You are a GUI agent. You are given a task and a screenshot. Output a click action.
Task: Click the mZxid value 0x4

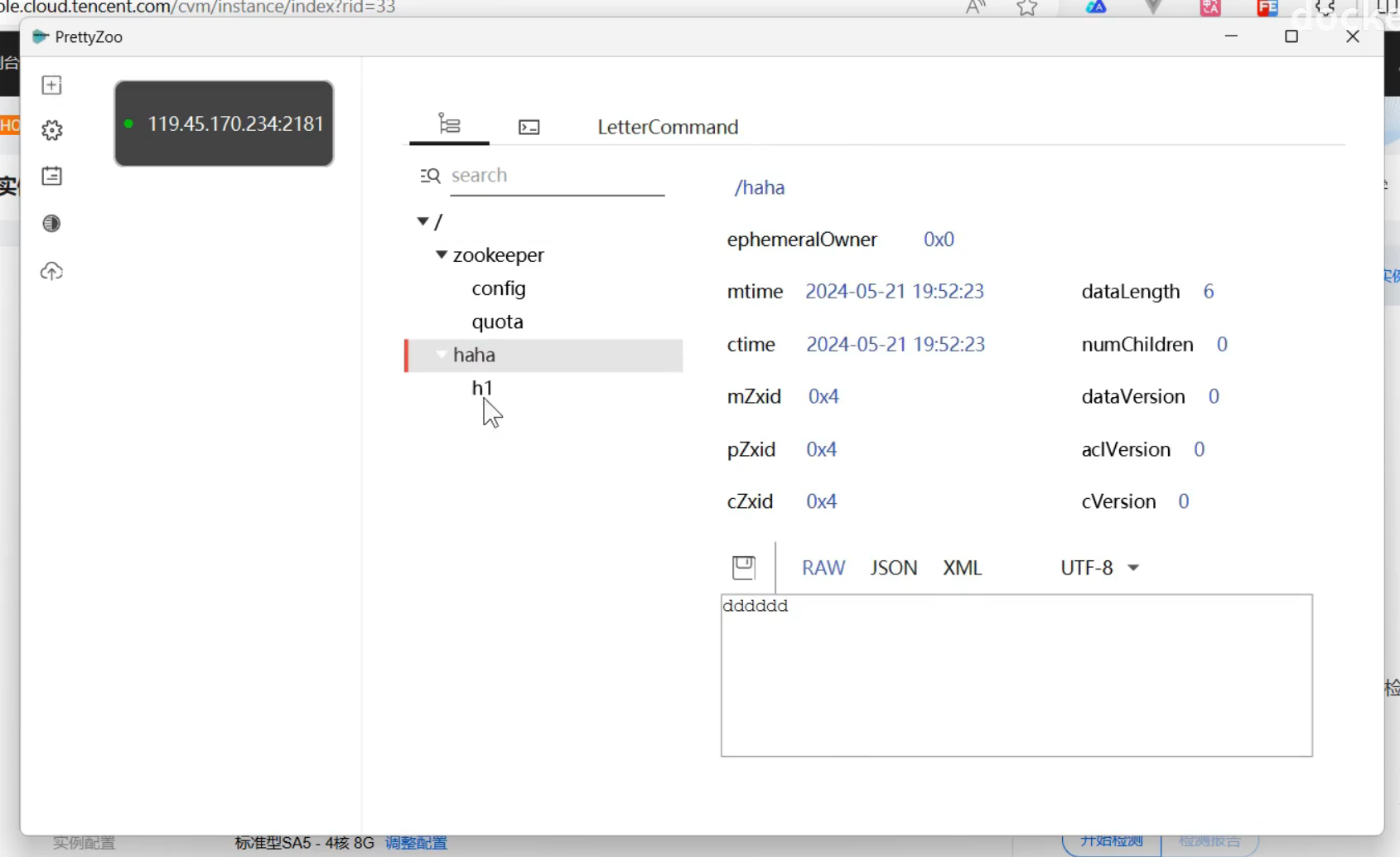point(823,396)
